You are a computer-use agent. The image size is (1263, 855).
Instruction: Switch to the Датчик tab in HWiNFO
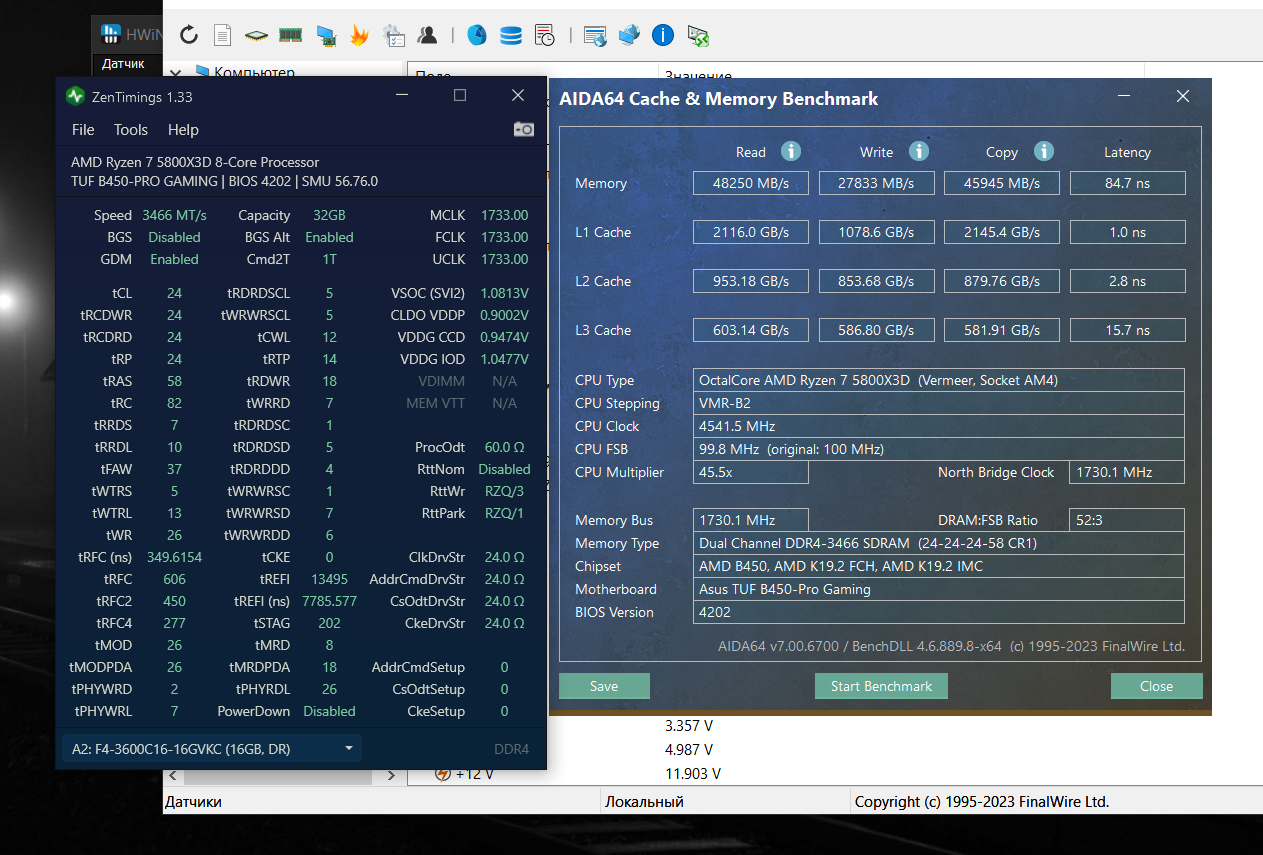(x=123, y=63)
